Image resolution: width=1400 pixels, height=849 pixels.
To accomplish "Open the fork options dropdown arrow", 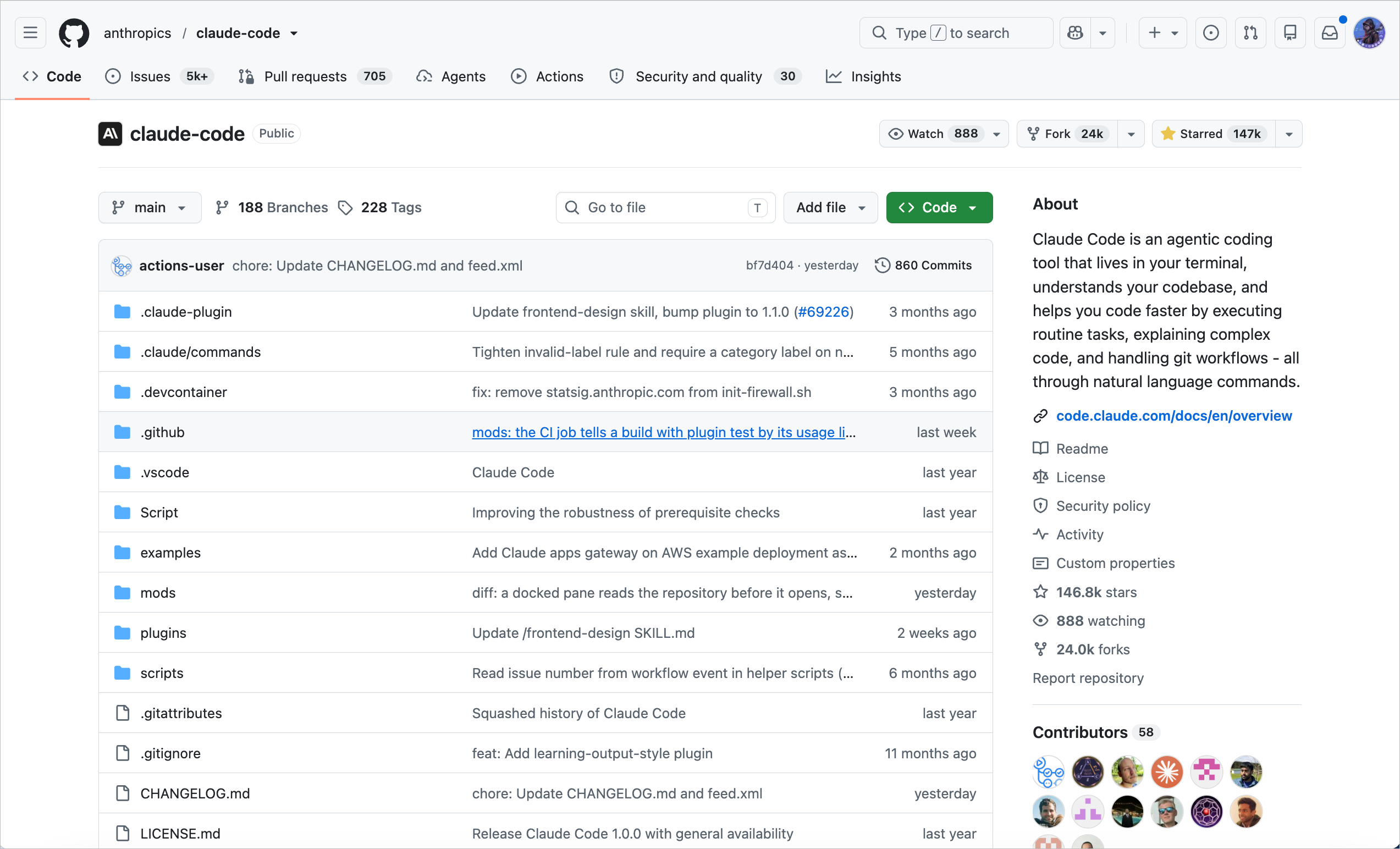I will pyautogui.click(x=1131, y=134).
